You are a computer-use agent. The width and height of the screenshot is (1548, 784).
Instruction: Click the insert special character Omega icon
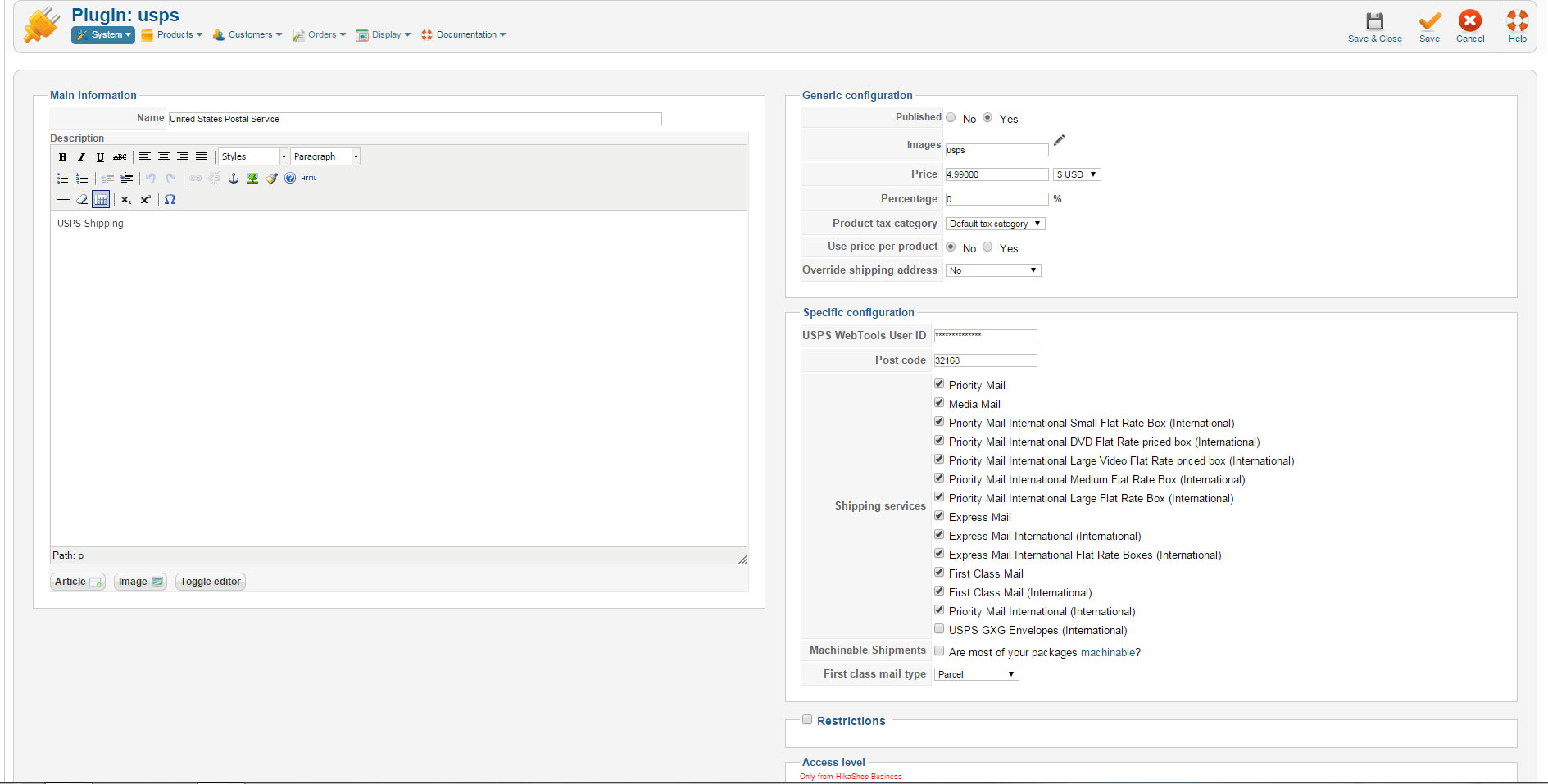170,199
